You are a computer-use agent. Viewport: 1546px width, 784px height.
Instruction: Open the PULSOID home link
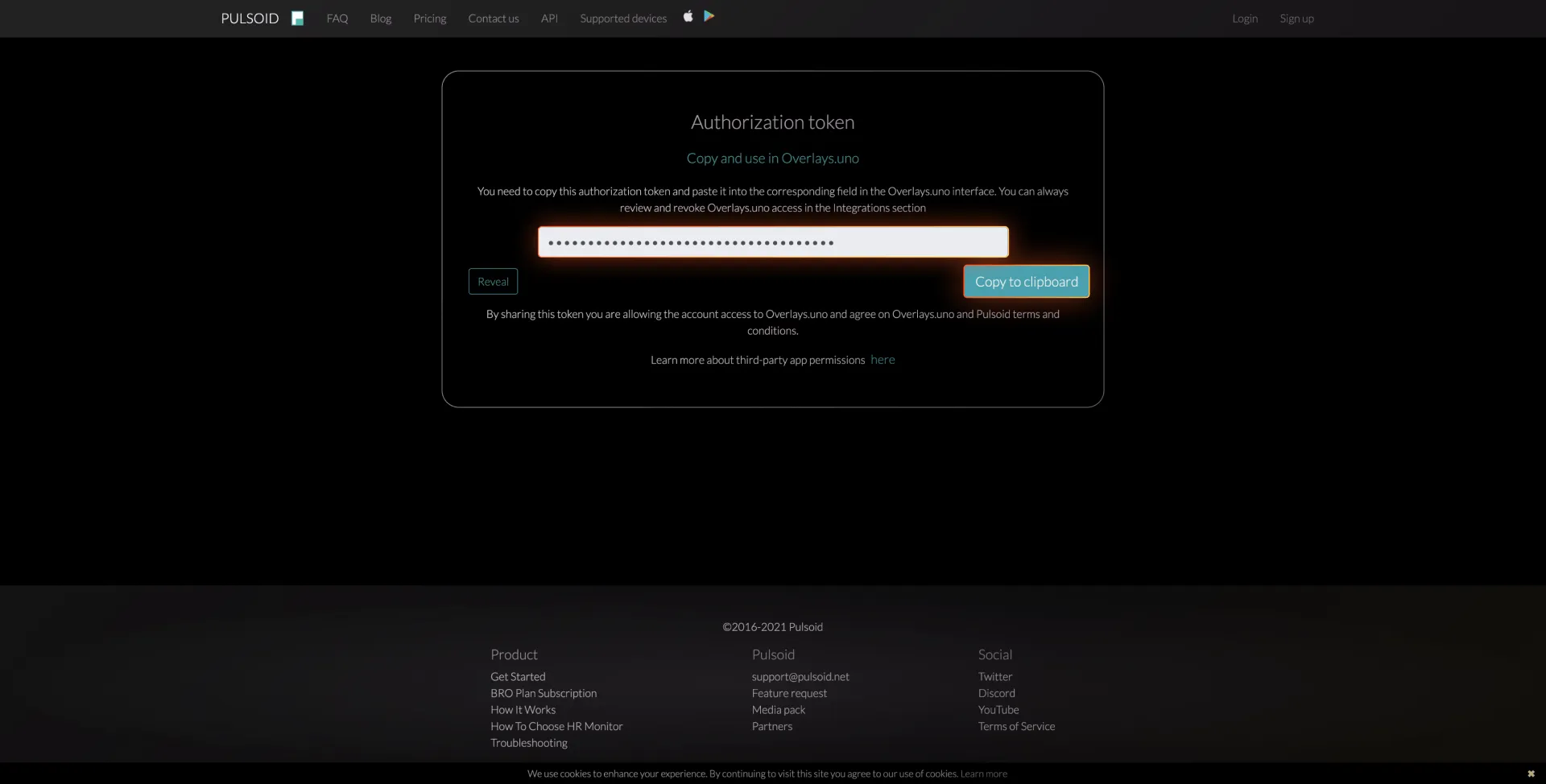tap(250, 19)
